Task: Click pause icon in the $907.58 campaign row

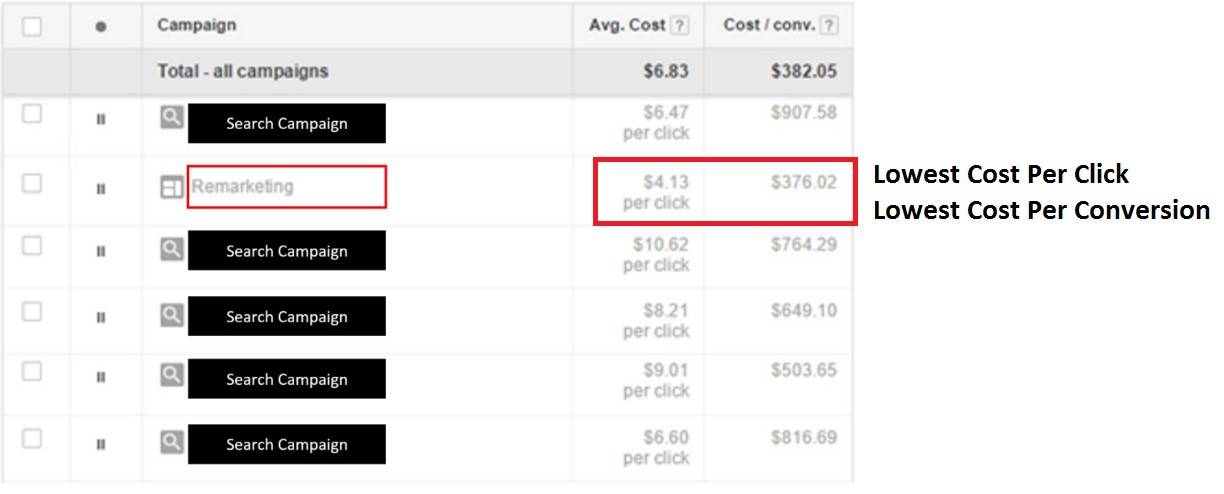Action: point(100,120)
